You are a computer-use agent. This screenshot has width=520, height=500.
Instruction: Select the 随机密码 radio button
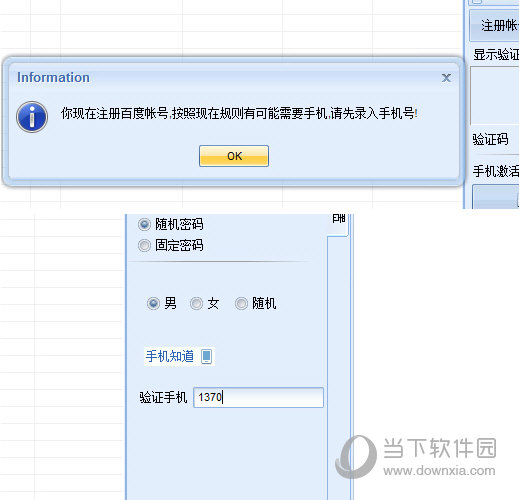144,224
